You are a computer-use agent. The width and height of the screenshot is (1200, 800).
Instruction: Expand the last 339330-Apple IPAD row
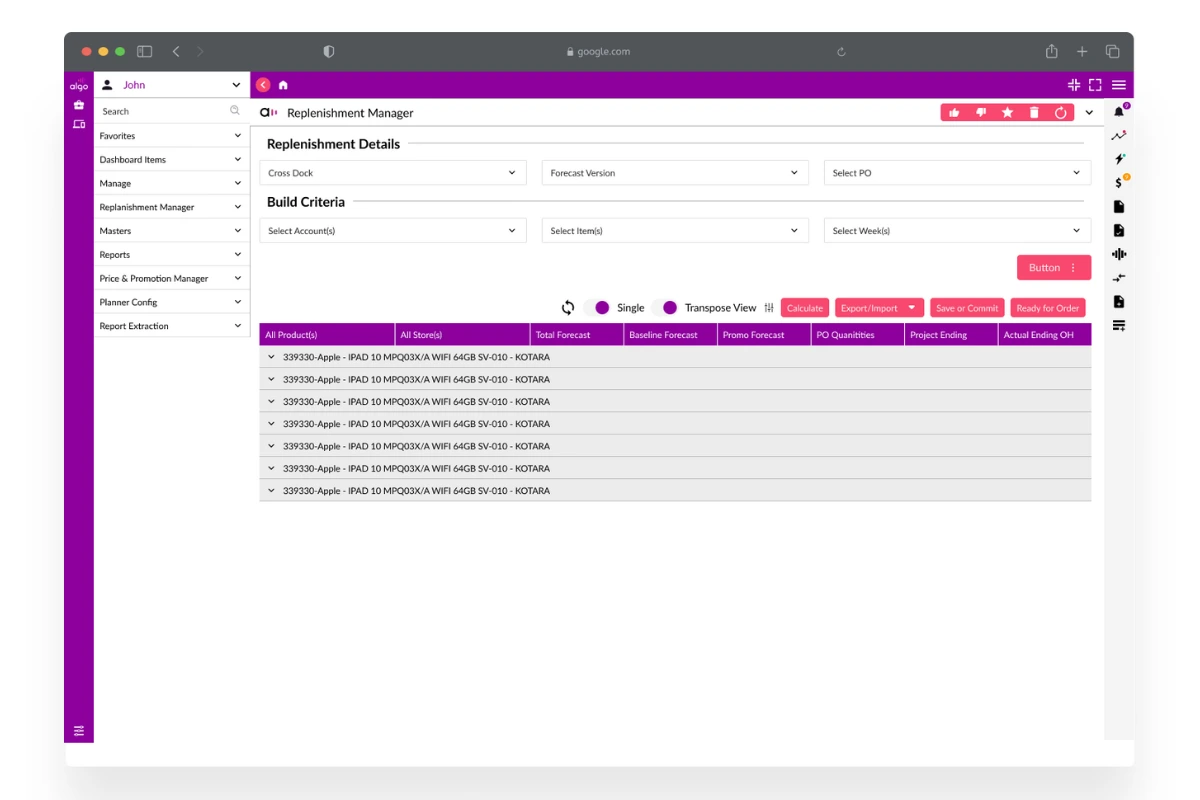271,491
